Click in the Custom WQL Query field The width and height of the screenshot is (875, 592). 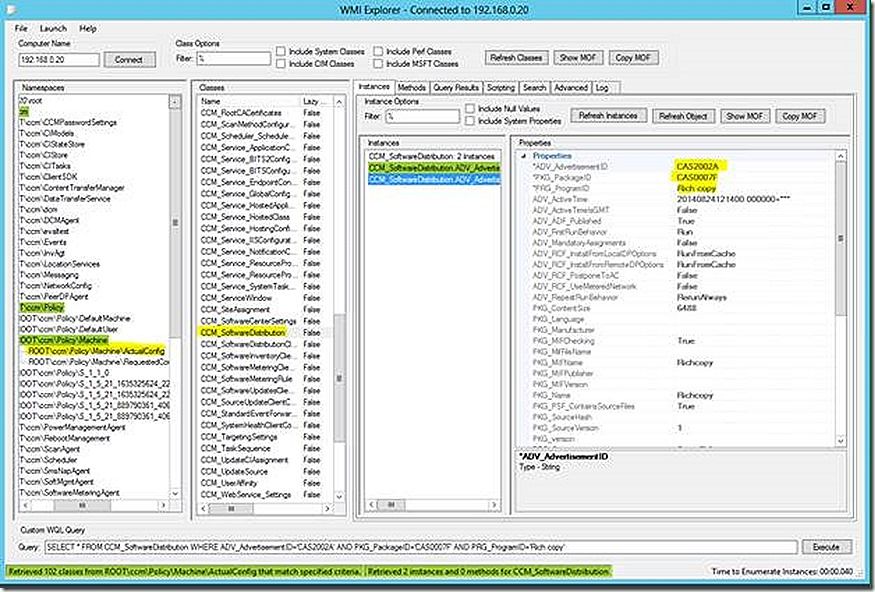[x=421, y=547]
